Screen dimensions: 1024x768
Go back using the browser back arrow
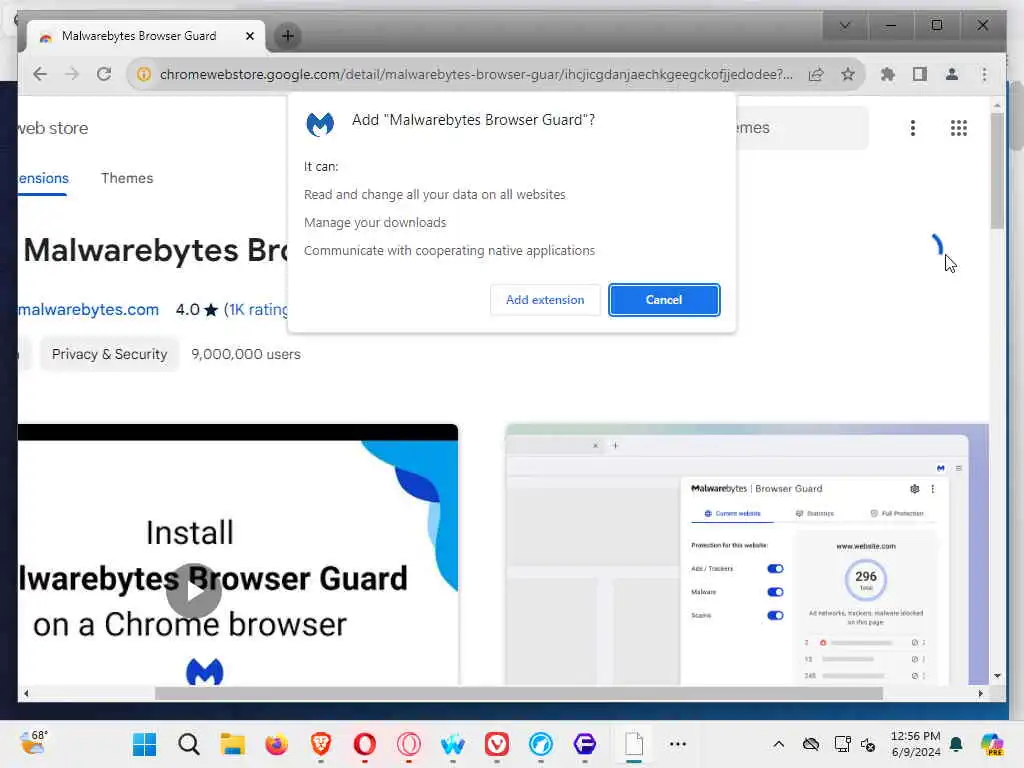coord(40,74)
